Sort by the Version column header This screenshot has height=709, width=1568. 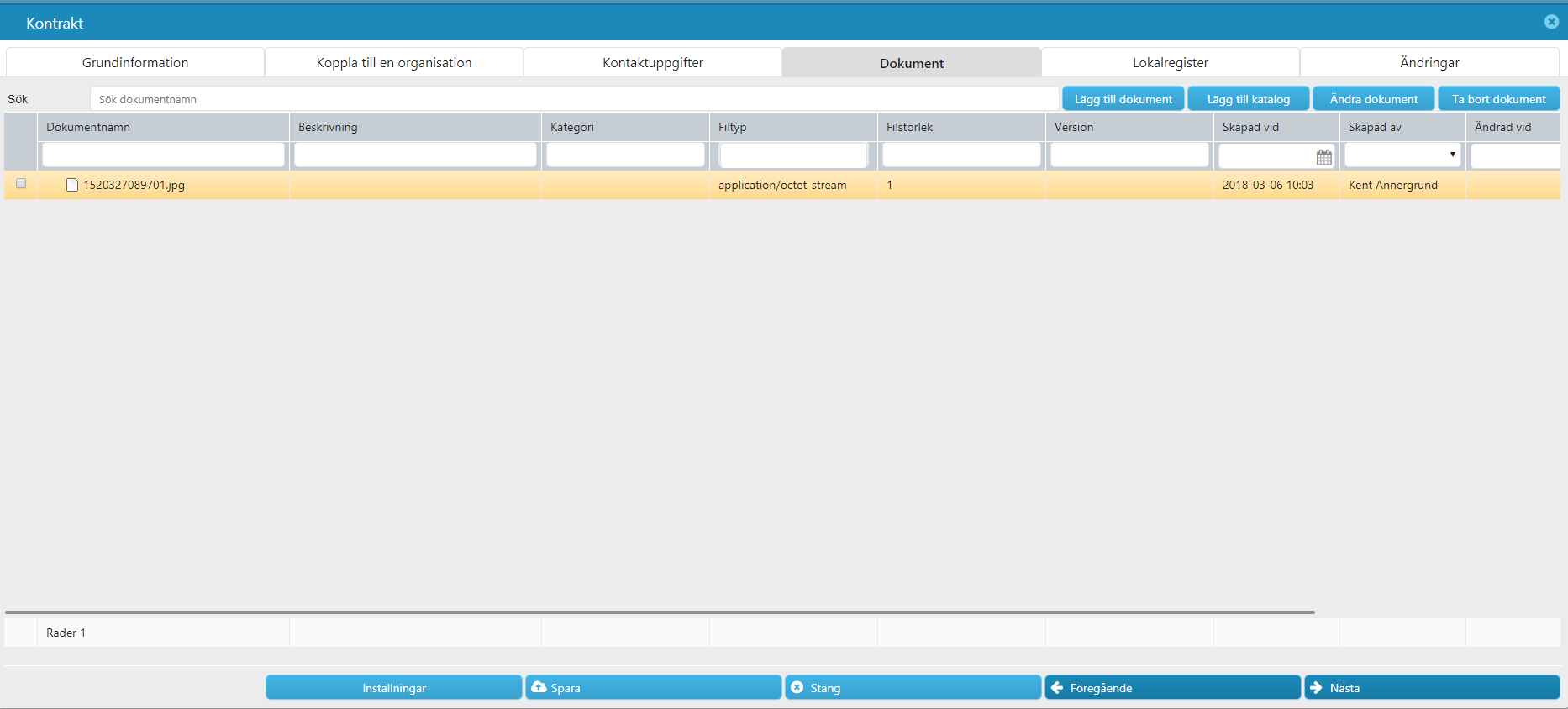[1130, 127]
